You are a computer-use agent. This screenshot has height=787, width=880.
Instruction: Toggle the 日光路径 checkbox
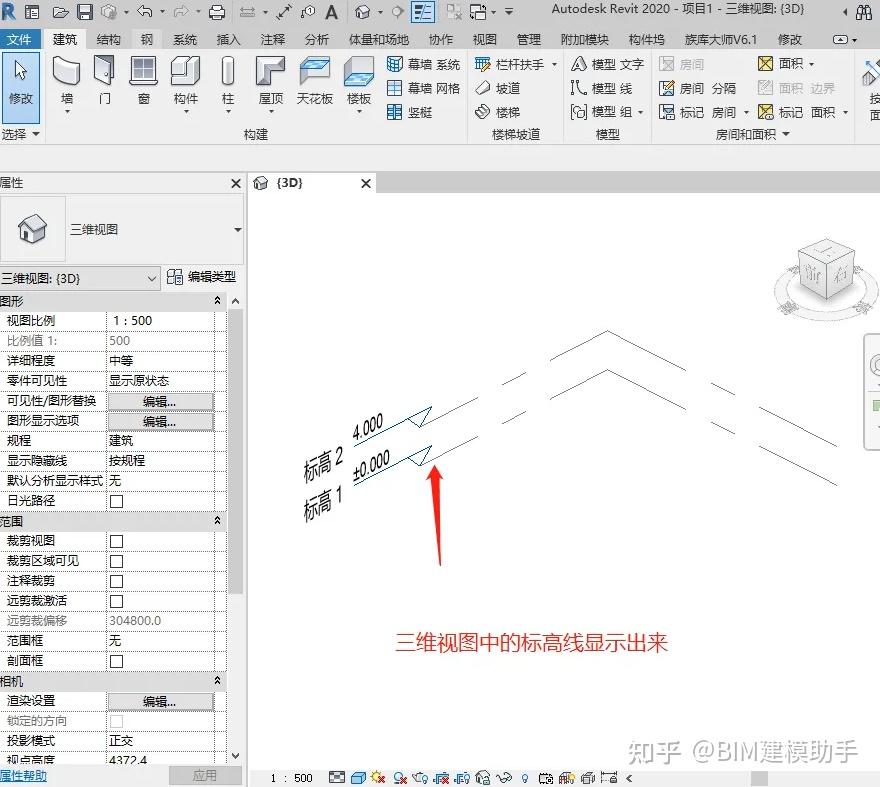tap(116, 501)
